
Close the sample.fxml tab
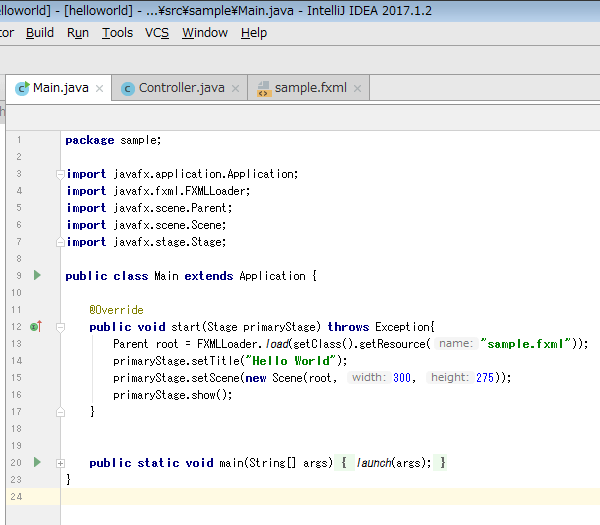point(357,89)
